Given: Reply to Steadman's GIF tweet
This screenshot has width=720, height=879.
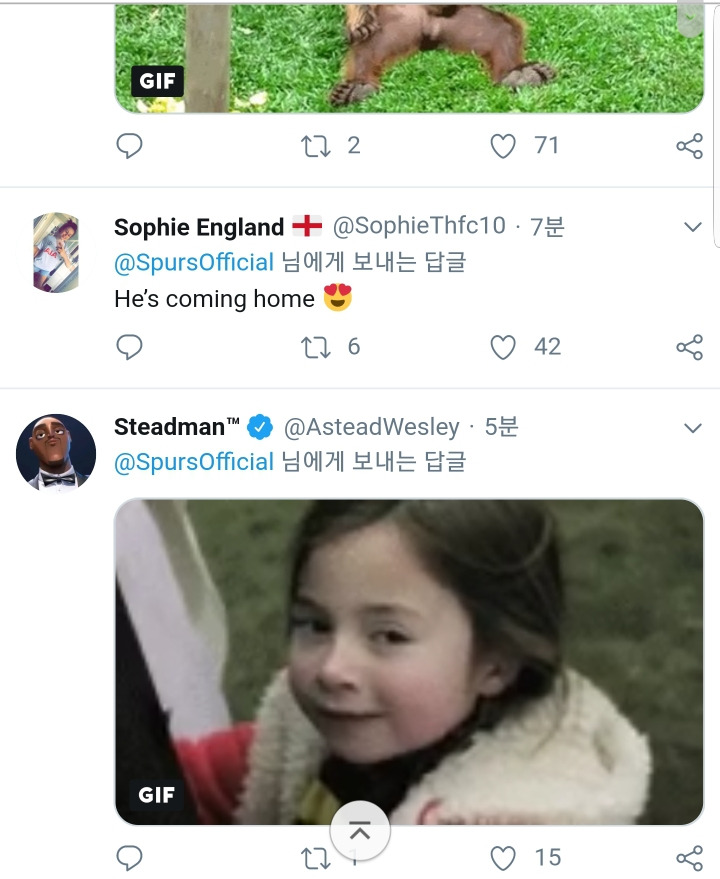Looking at the screenshot, I should pos(130,857).
